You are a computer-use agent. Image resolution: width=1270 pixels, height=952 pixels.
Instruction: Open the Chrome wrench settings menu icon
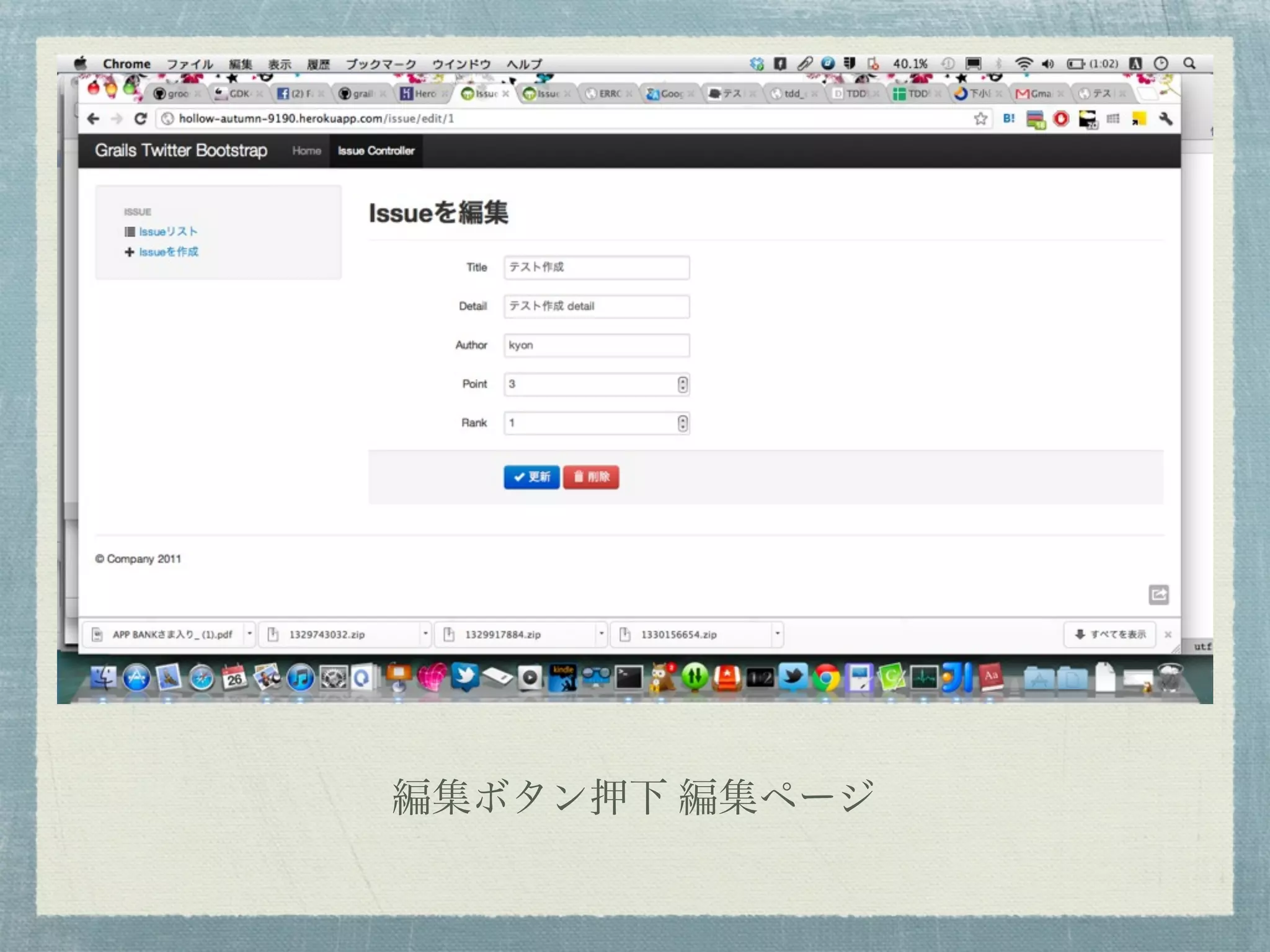[x=1166, y=118]
